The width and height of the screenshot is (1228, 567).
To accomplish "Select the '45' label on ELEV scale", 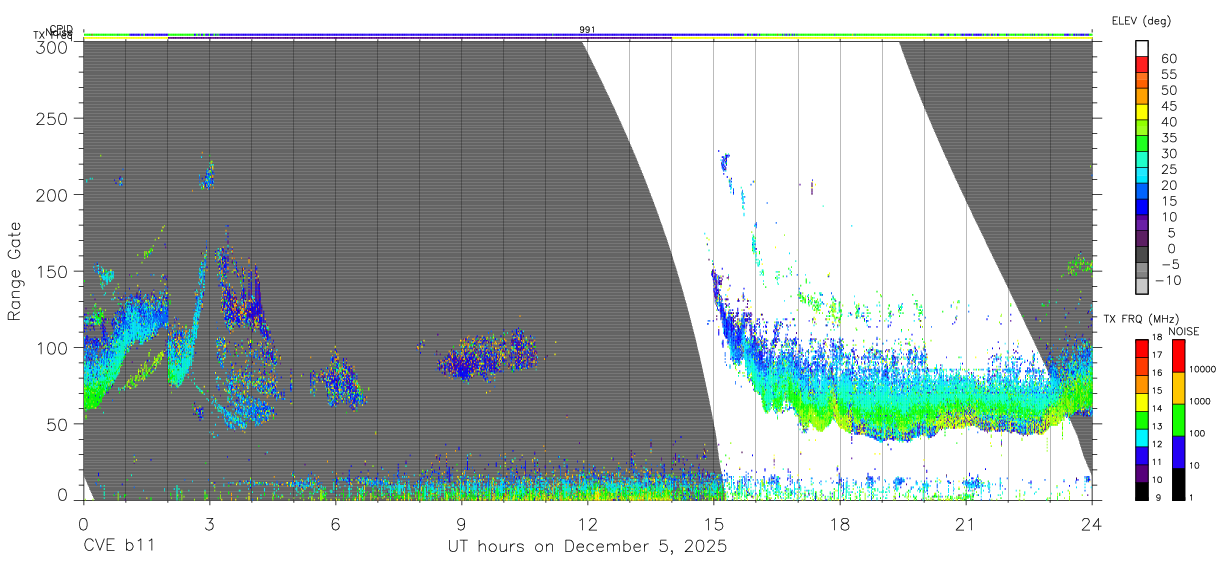I will click(1169, 106).
